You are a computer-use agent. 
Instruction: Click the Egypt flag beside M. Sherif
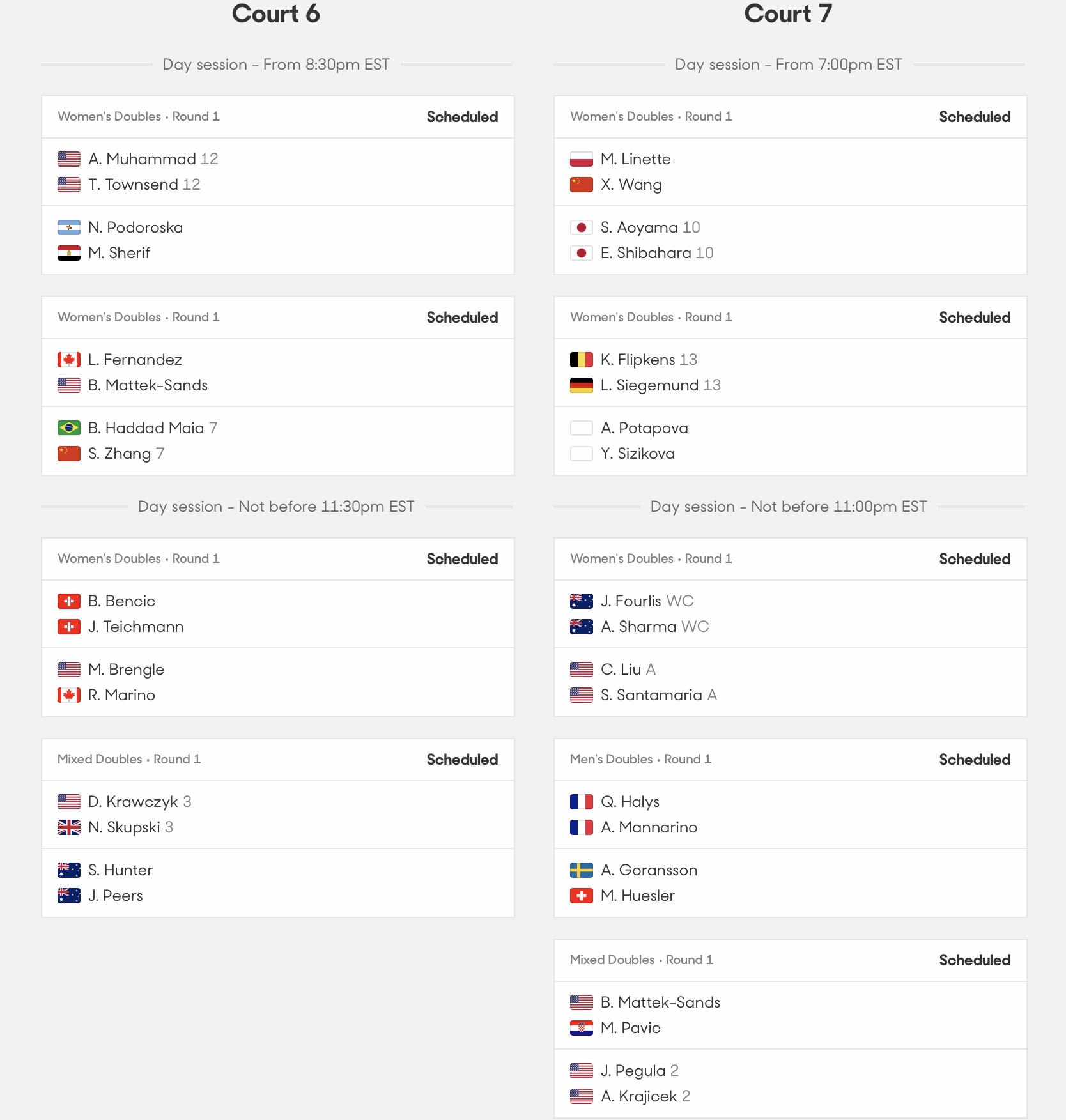[x=68, y=253]
